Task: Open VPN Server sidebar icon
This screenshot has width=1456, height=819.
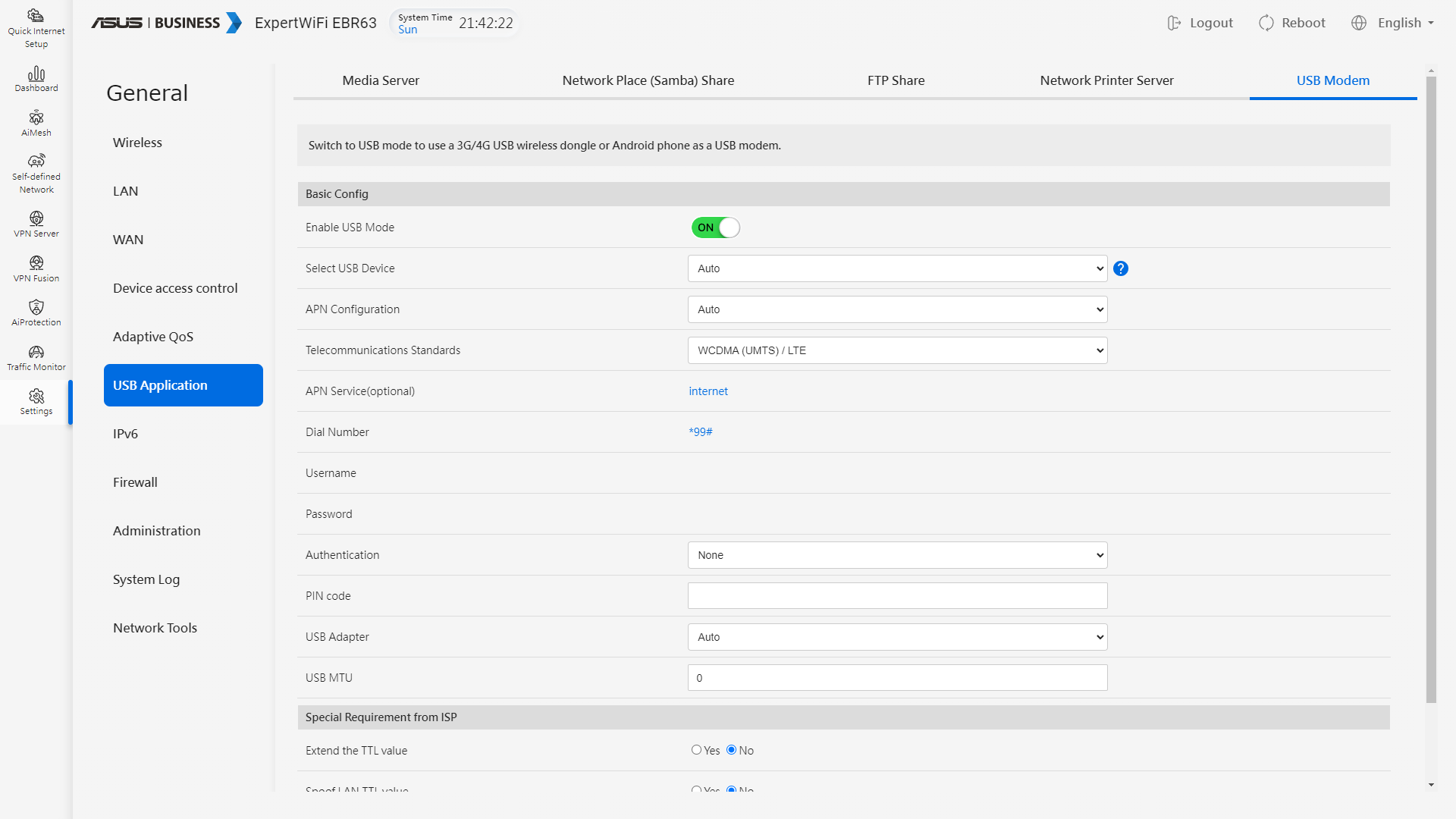Action: [x=36, y=224]
